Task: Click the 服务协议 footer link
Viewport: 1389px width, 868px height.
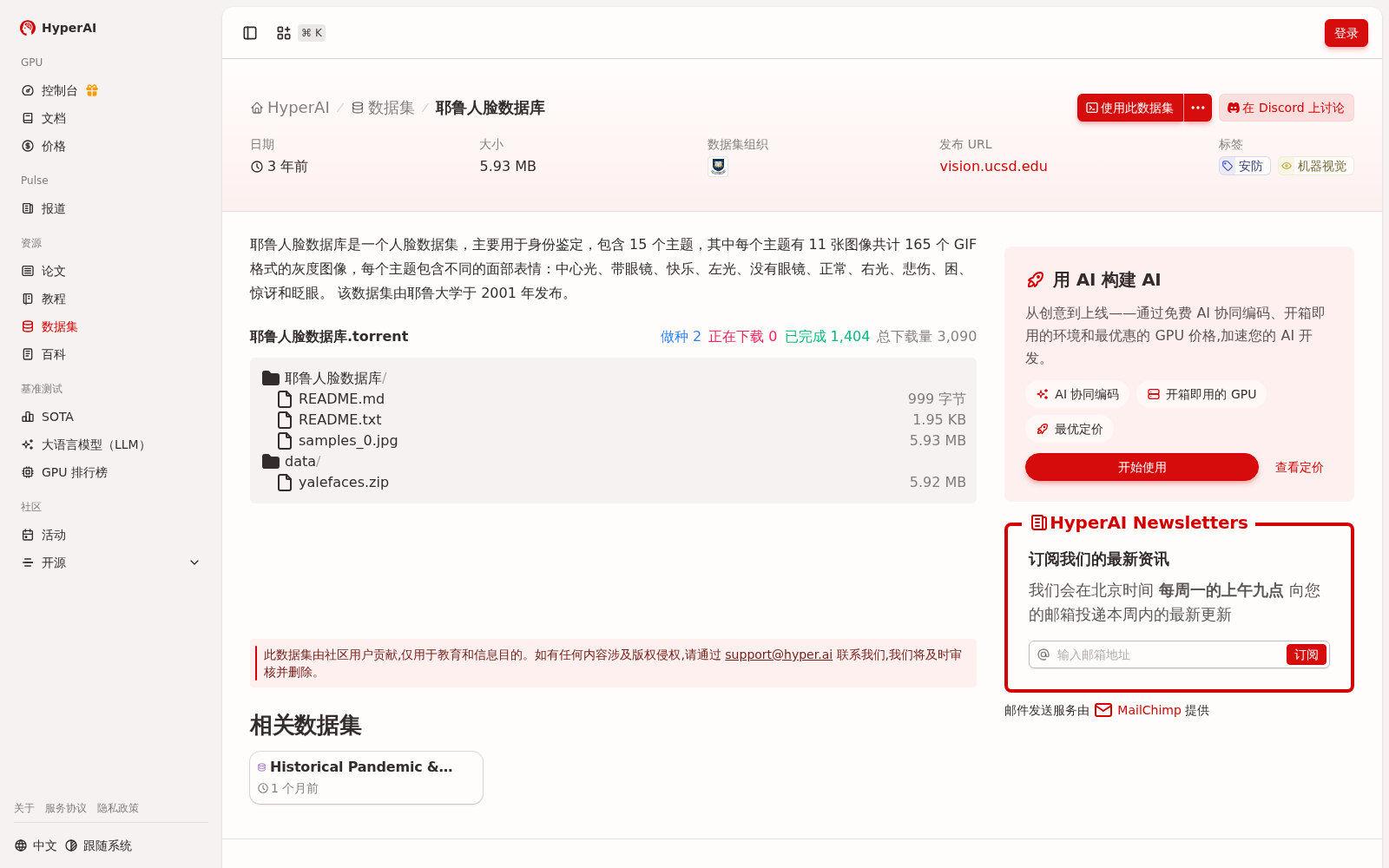Action: (x=66, y=808)
